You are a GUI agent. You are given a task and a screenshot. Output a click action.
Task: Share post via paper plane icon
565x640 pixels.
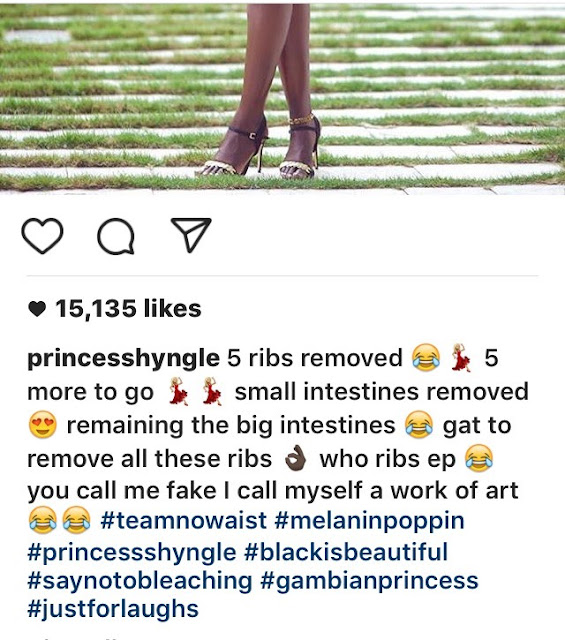191,234
